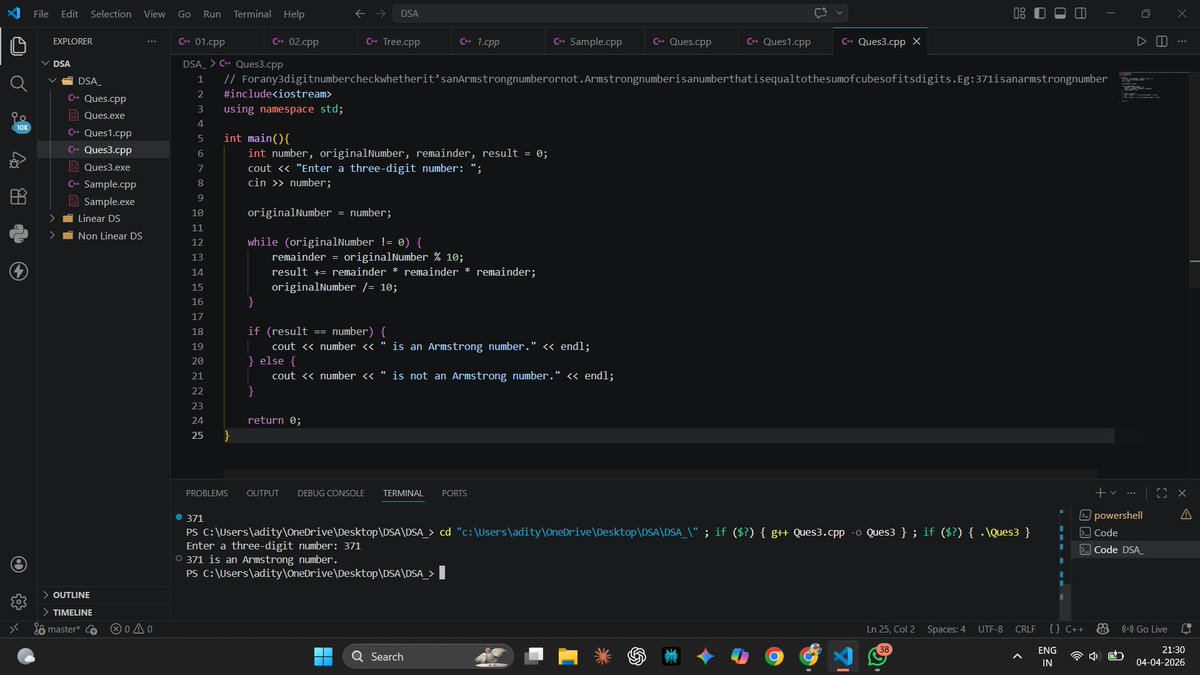Switch to the PROBLEMS panel tab

(207, 493)
